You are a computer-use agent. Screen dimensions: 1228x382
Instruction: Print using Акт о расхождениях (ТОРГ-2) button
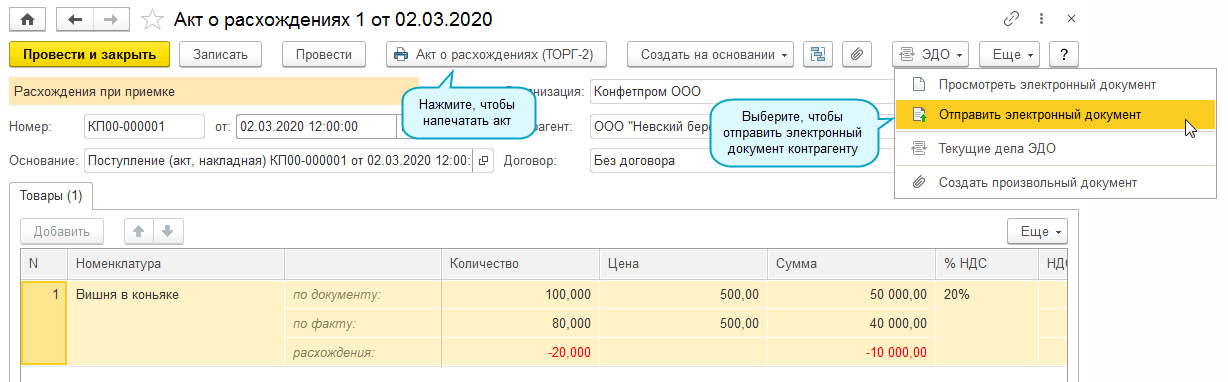(x=497, y=54)
